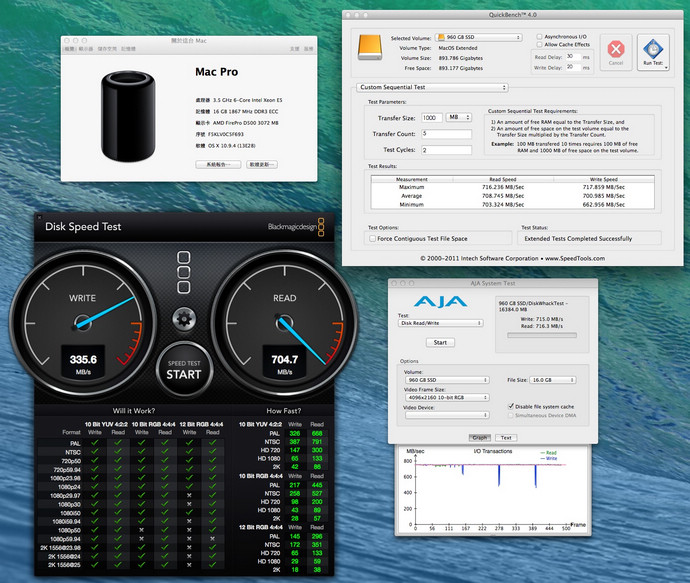Click the Measurement column header

pyautogui.click(x=412, y=179)
